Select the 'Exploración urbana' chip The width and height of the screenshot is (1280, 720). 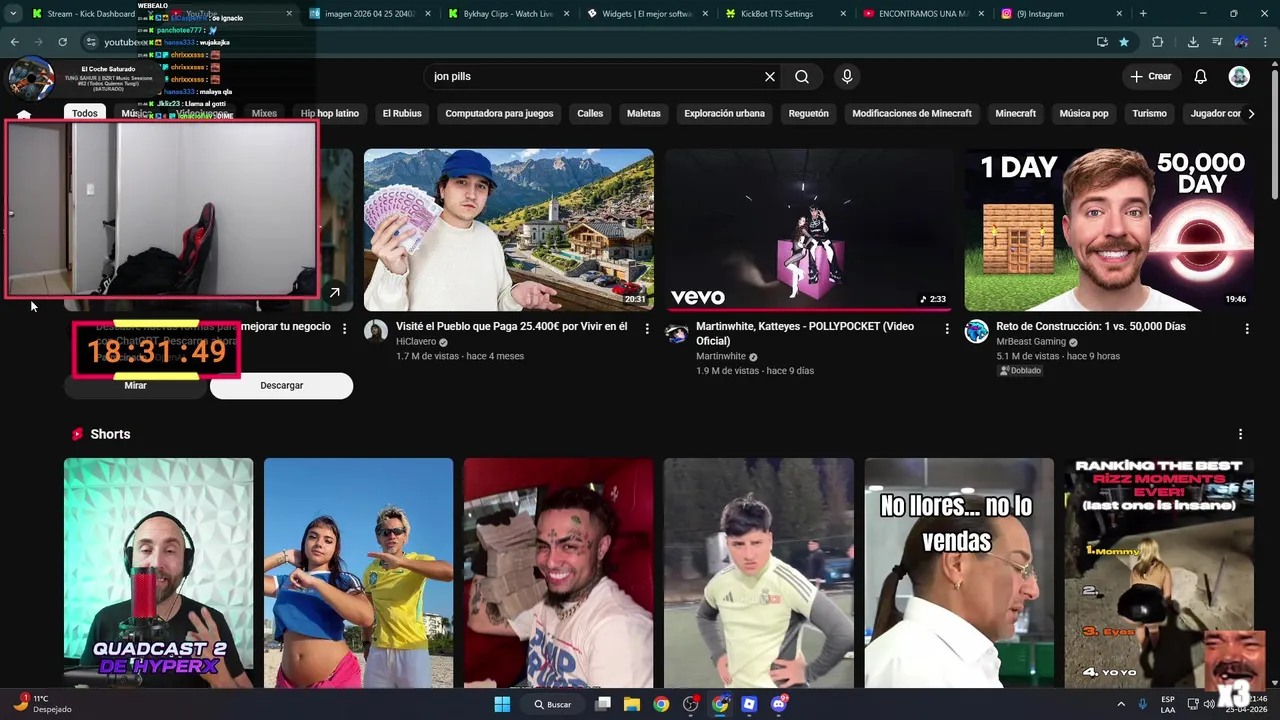(x=724, y=114)
